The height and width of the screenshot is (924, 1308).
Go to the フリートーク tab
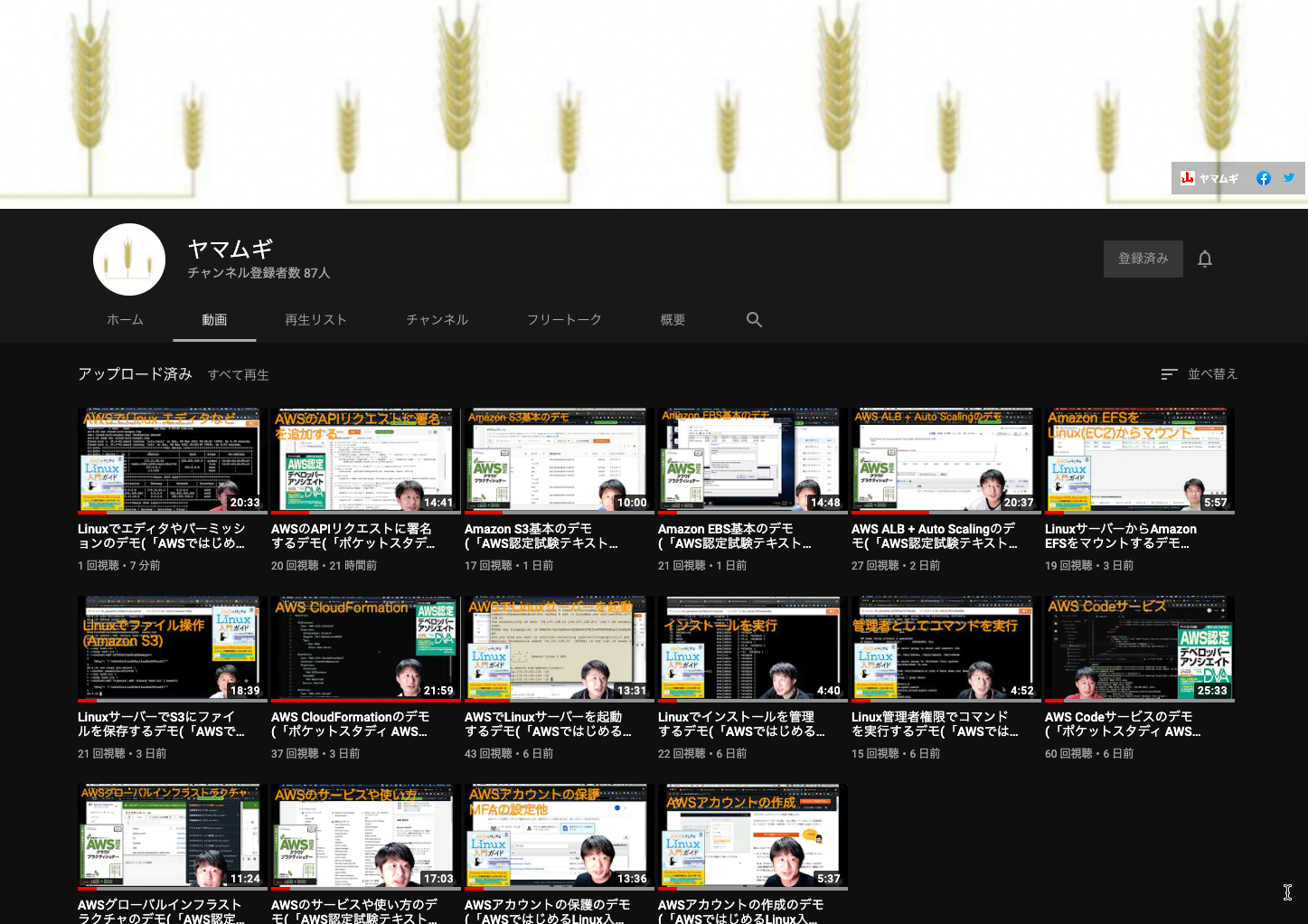click(x=564, y=320)
